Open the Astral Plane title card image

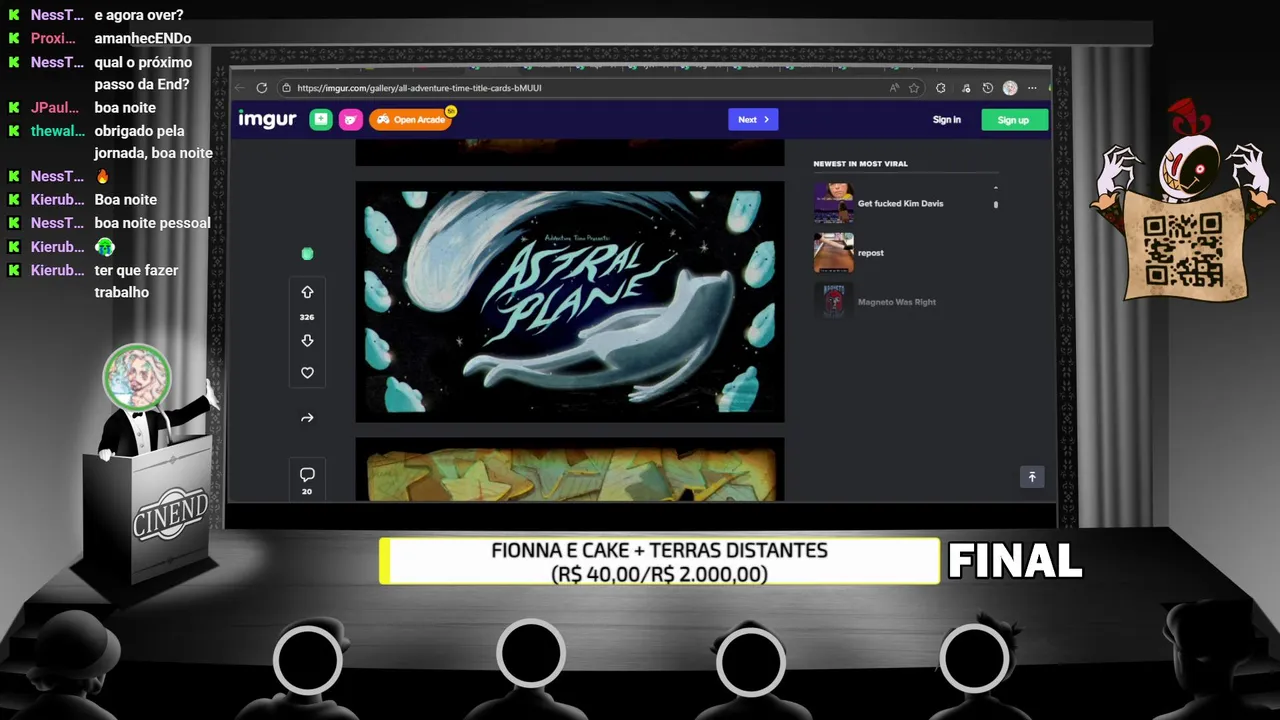[570, 301]
